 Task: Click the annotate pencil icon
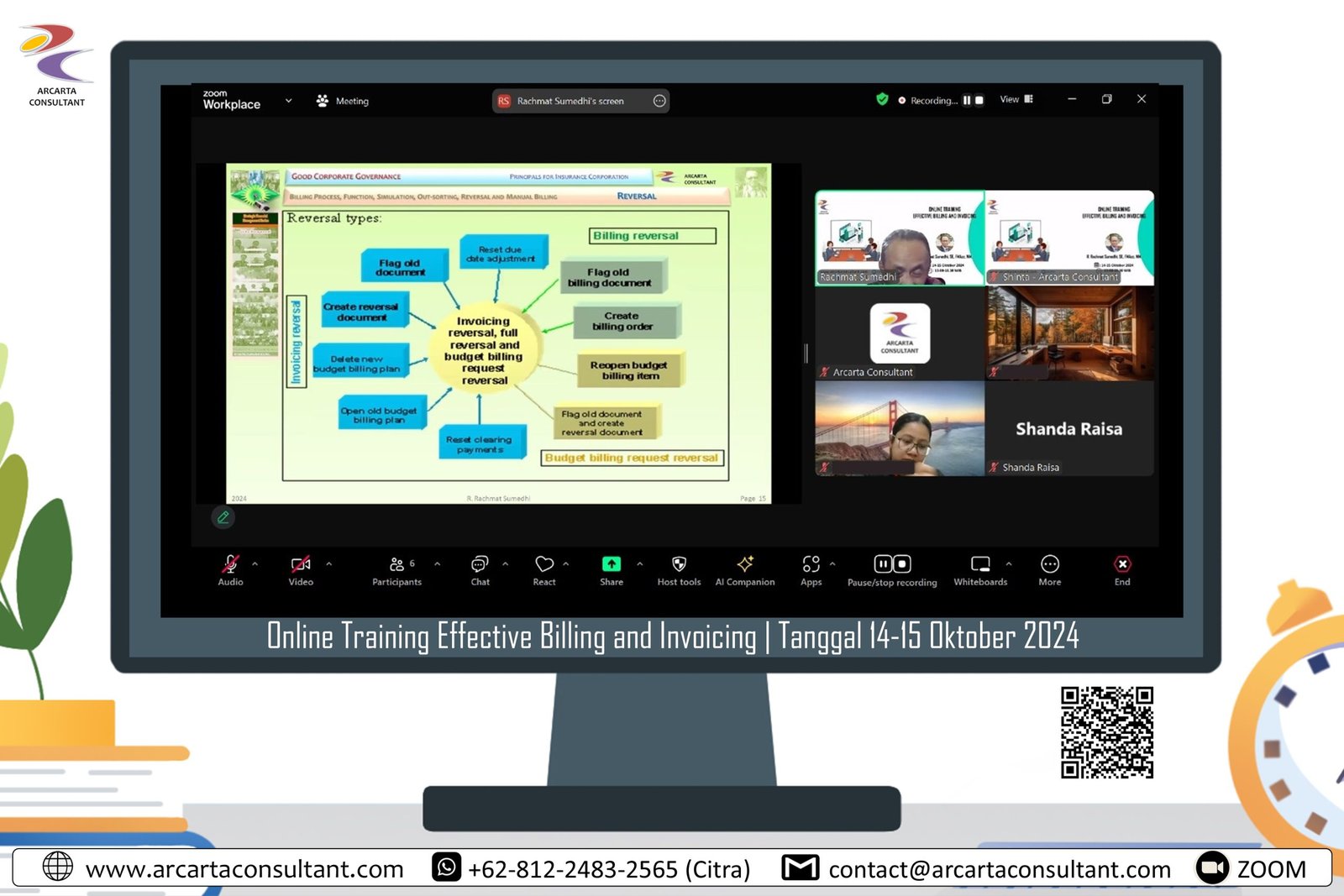coord(223,517)
